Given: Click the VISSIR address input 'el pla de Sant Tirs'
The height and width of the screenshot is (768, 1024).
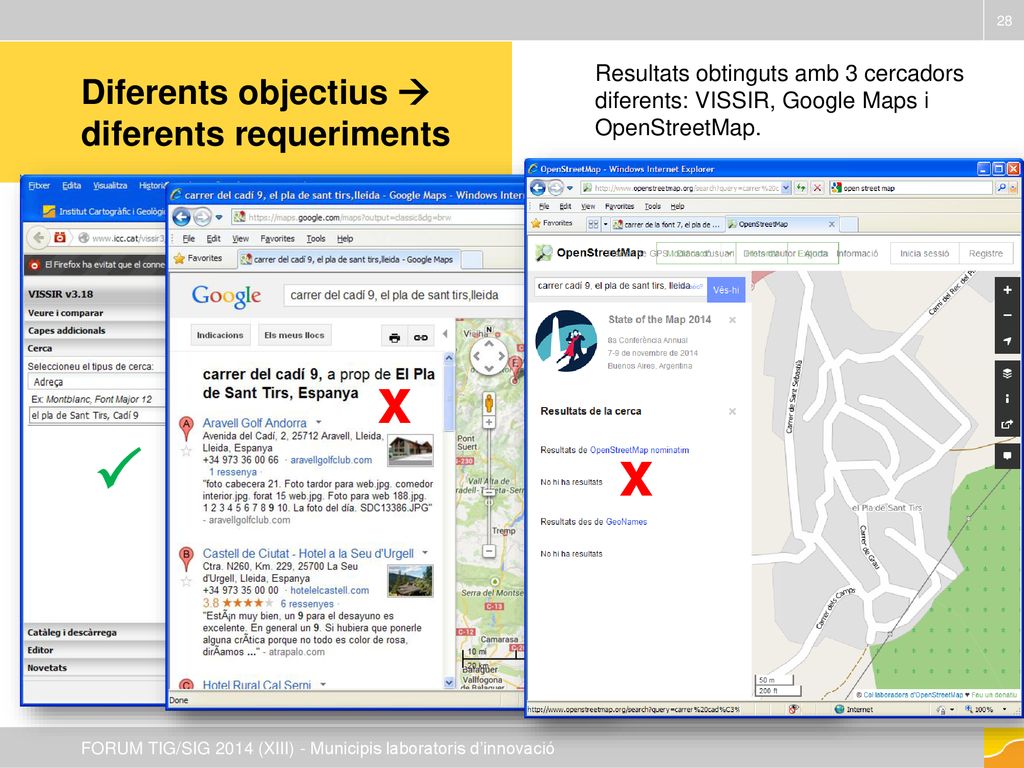Looking at the screenshot, I should pos(97,415).
